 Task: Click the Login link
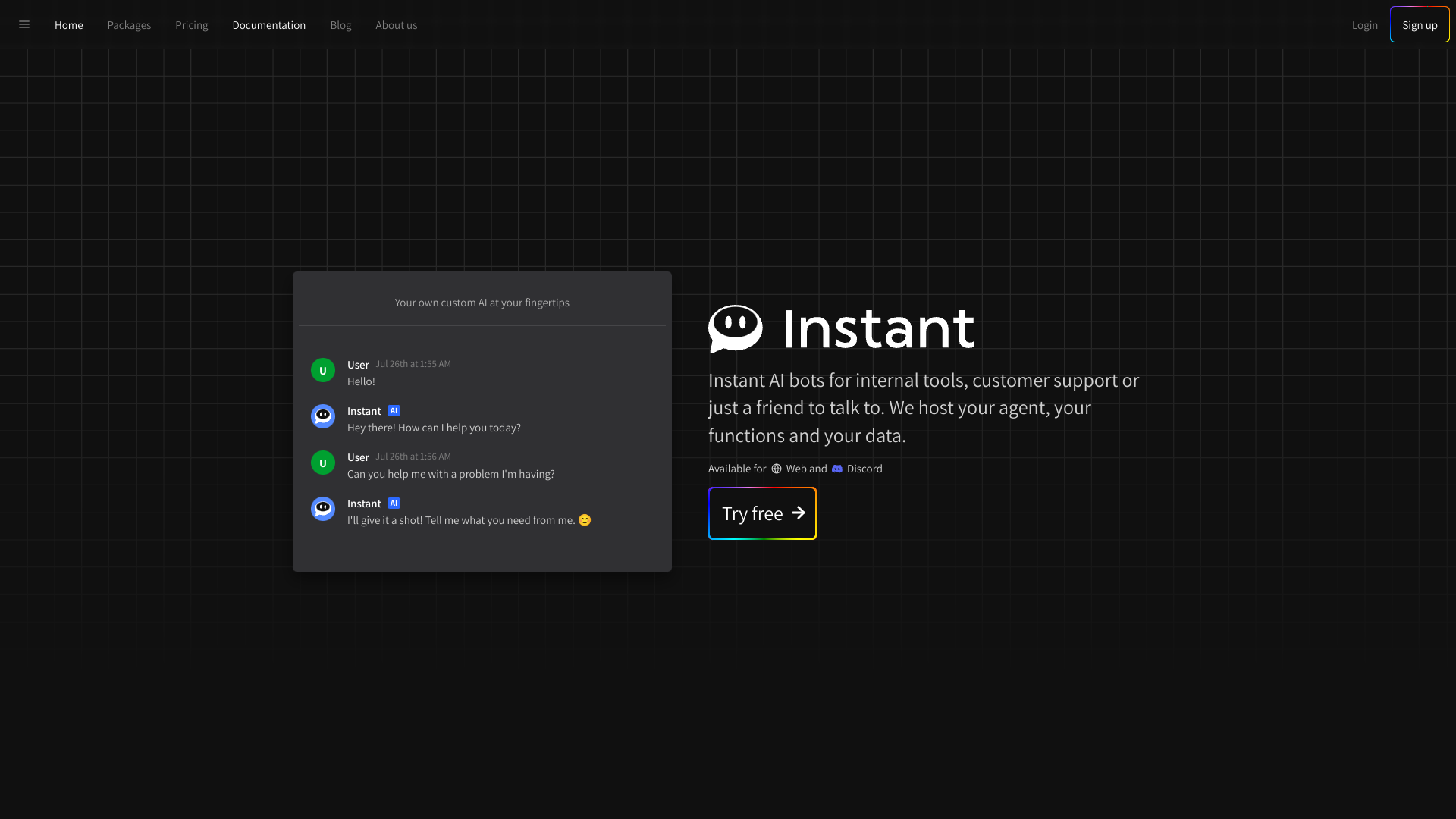coord(1364,24)
